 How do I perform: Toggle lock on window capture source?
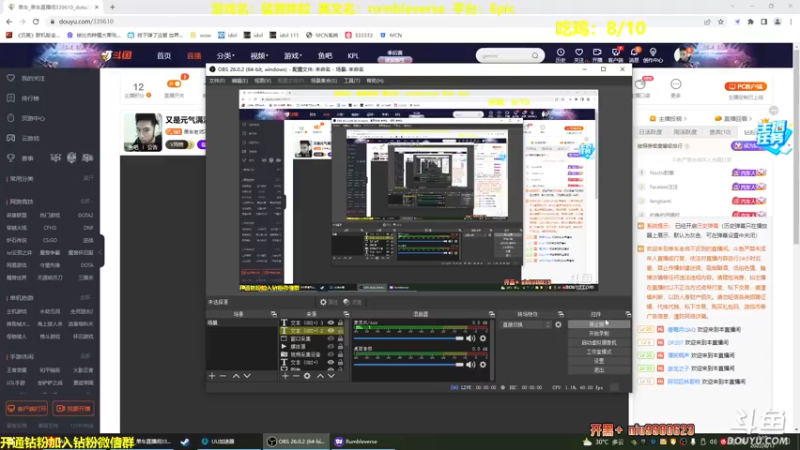340,338
